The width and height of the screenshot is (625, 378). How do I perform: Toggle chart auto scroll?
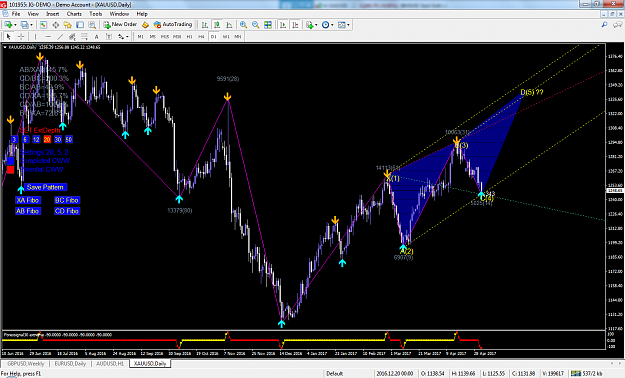[x=283, y=25]
